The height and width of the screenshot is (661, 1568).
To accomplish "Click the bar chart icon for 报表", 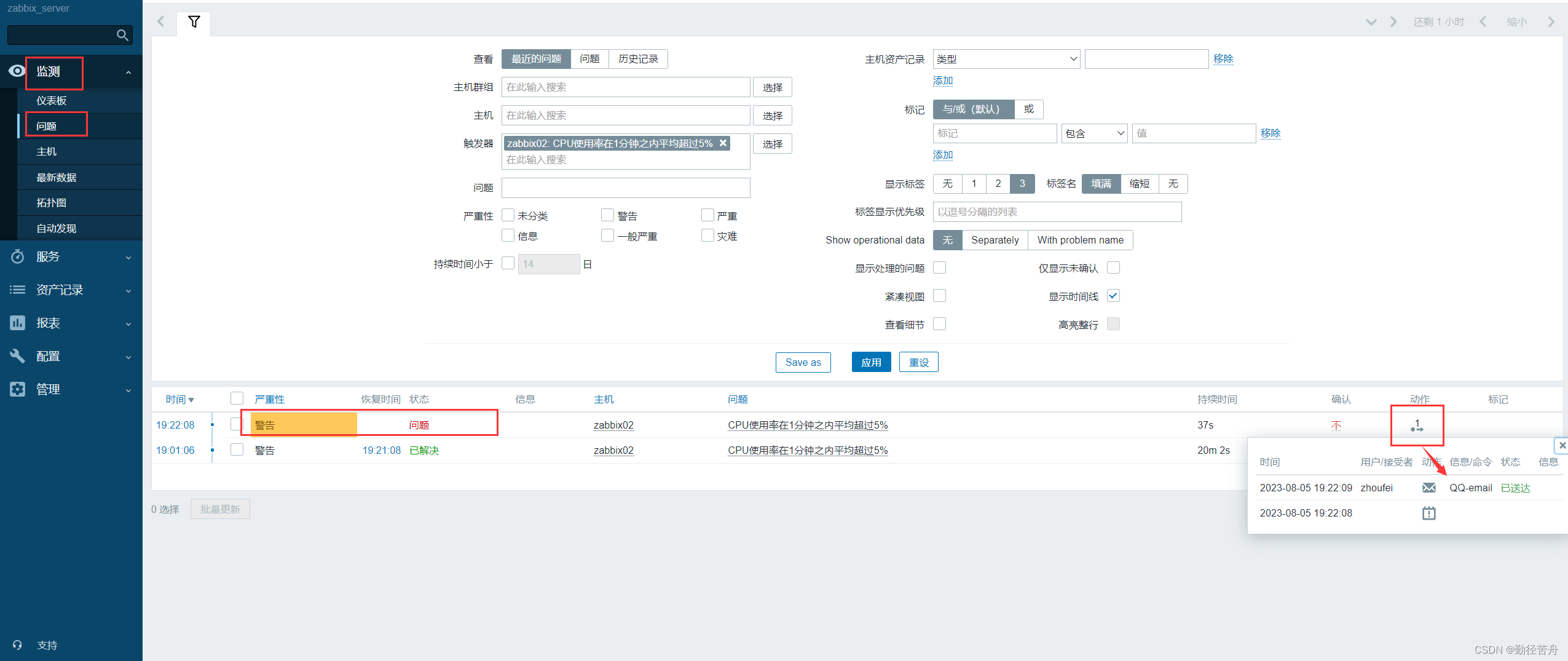I will (17, 323).
